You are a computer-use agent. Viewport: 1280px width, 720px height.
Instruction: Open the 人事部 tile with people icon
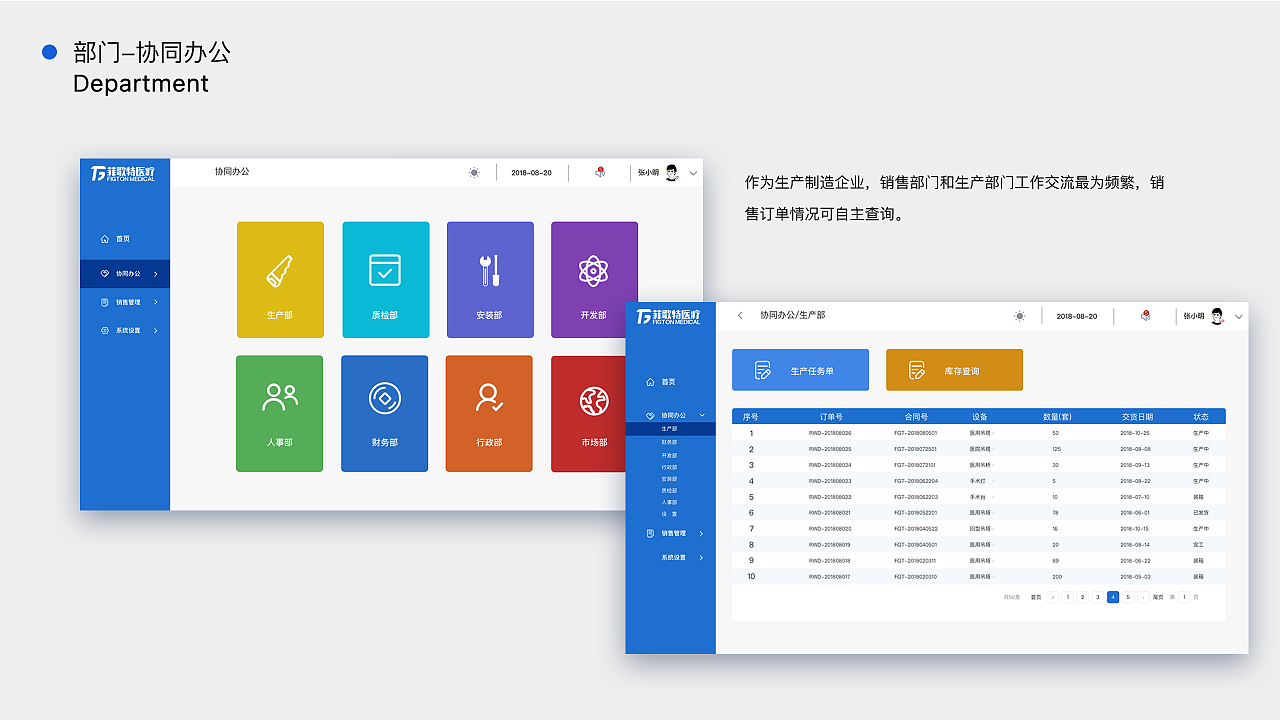[x=280, y=413]
